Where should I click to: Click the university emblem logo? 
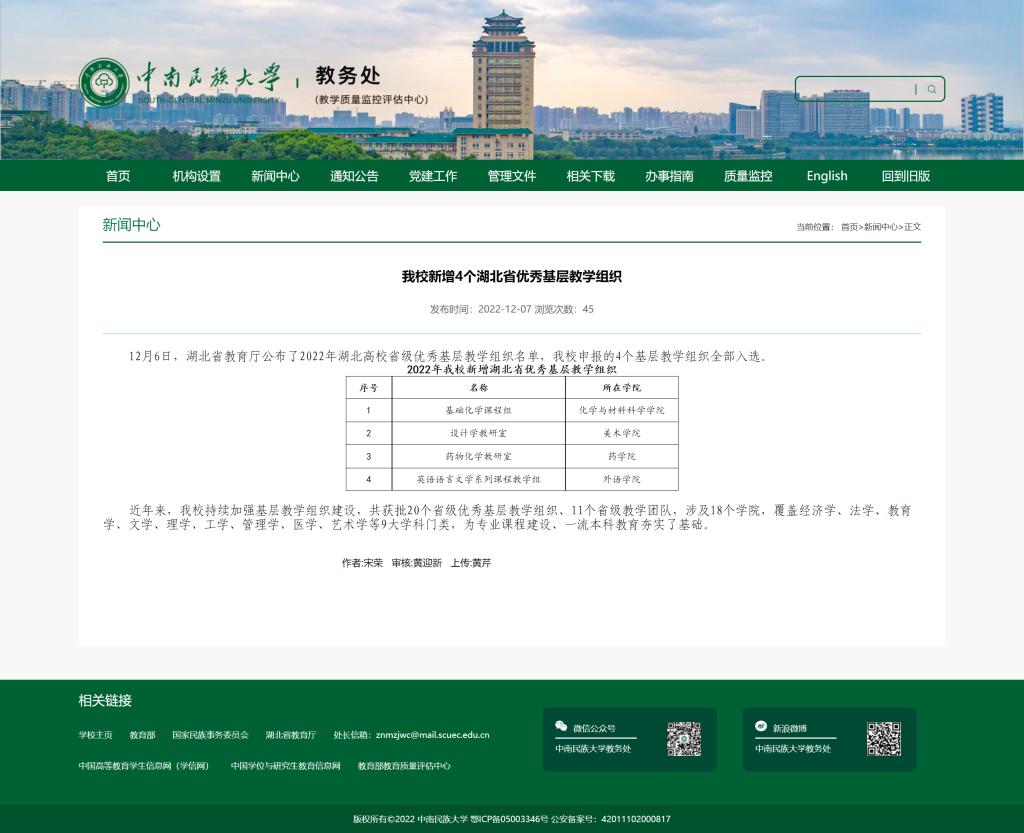tap(104, 83)
